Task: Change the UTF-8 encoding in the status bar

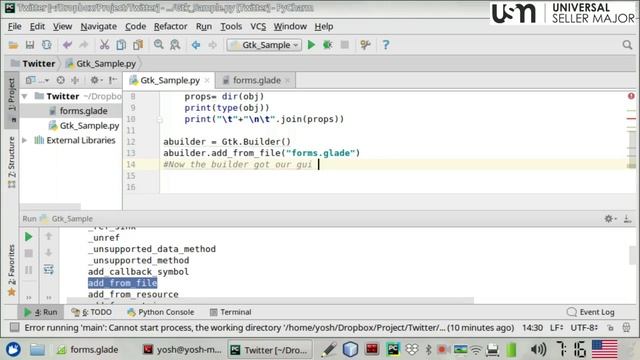Action: [584, 328]
